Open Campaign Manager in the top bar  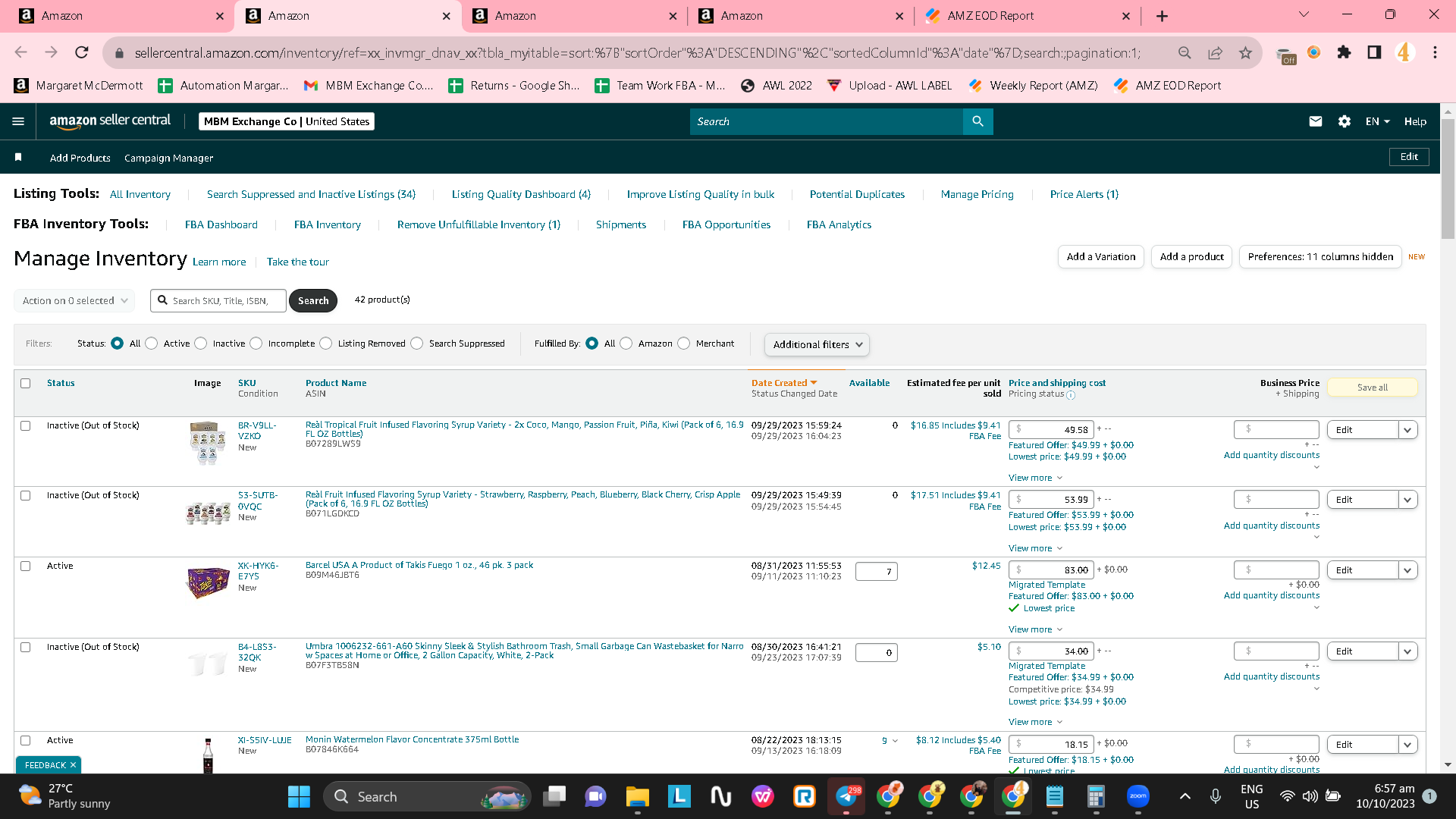coord(168,158)
